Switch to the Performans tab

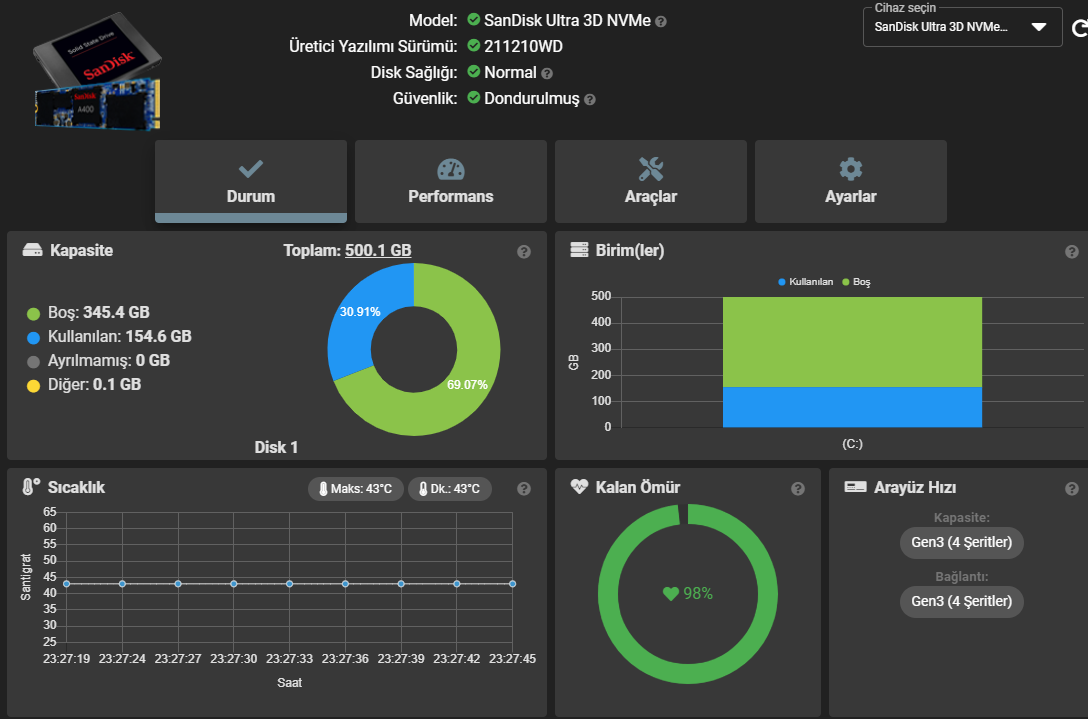click(451, 181)
